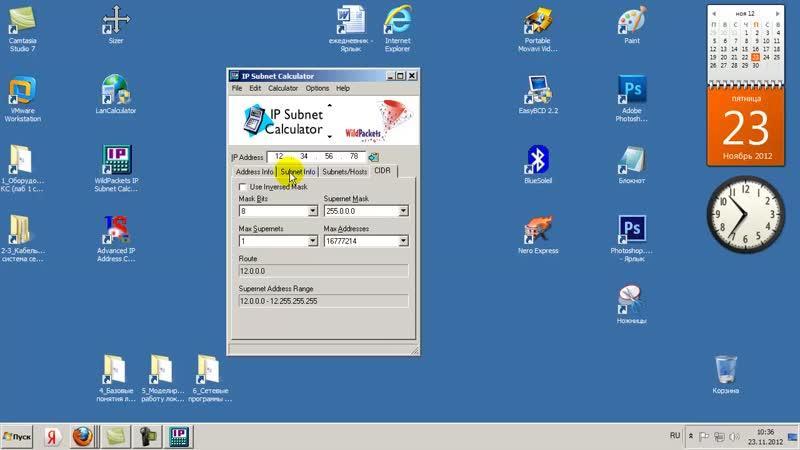Click the IP address lookup icon
Viewport: 800px width, 450px height.
tap(374, 157)
